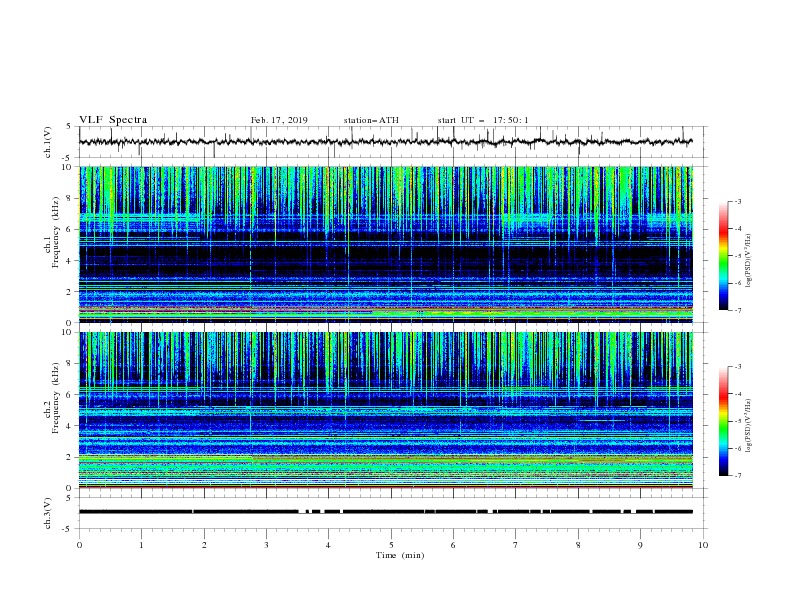Click the '-5' tick on ch.2 colorbar
Viewport: 792px width, 612px height.
pyautogui.click(x=737, y=421)
